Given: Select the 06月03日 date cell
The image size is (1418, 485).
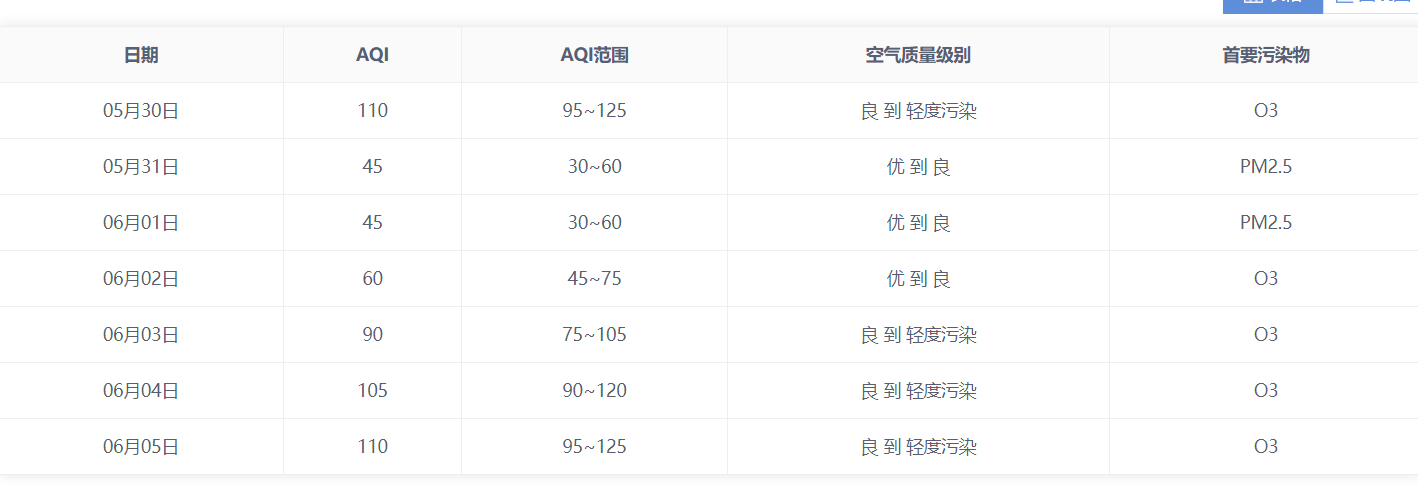Looking at the screenshot, I should [x=141, y=335].
